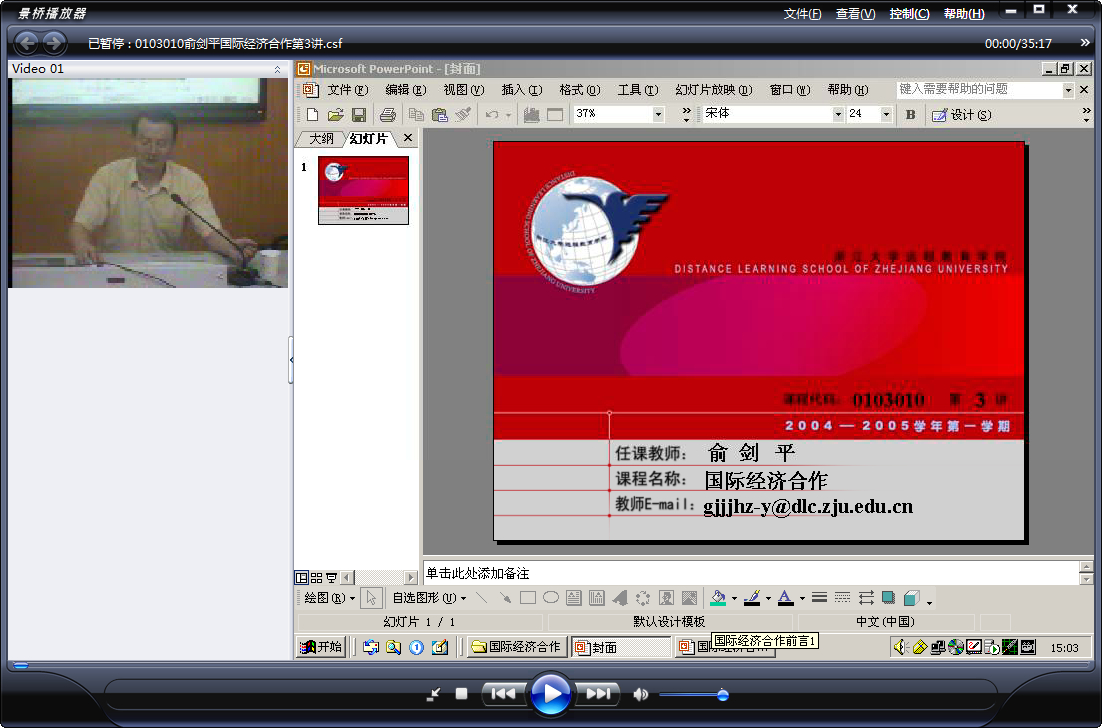Click the volume icon in system tray
This screenshot has width=1102, height=728.
tap(901, 646)
